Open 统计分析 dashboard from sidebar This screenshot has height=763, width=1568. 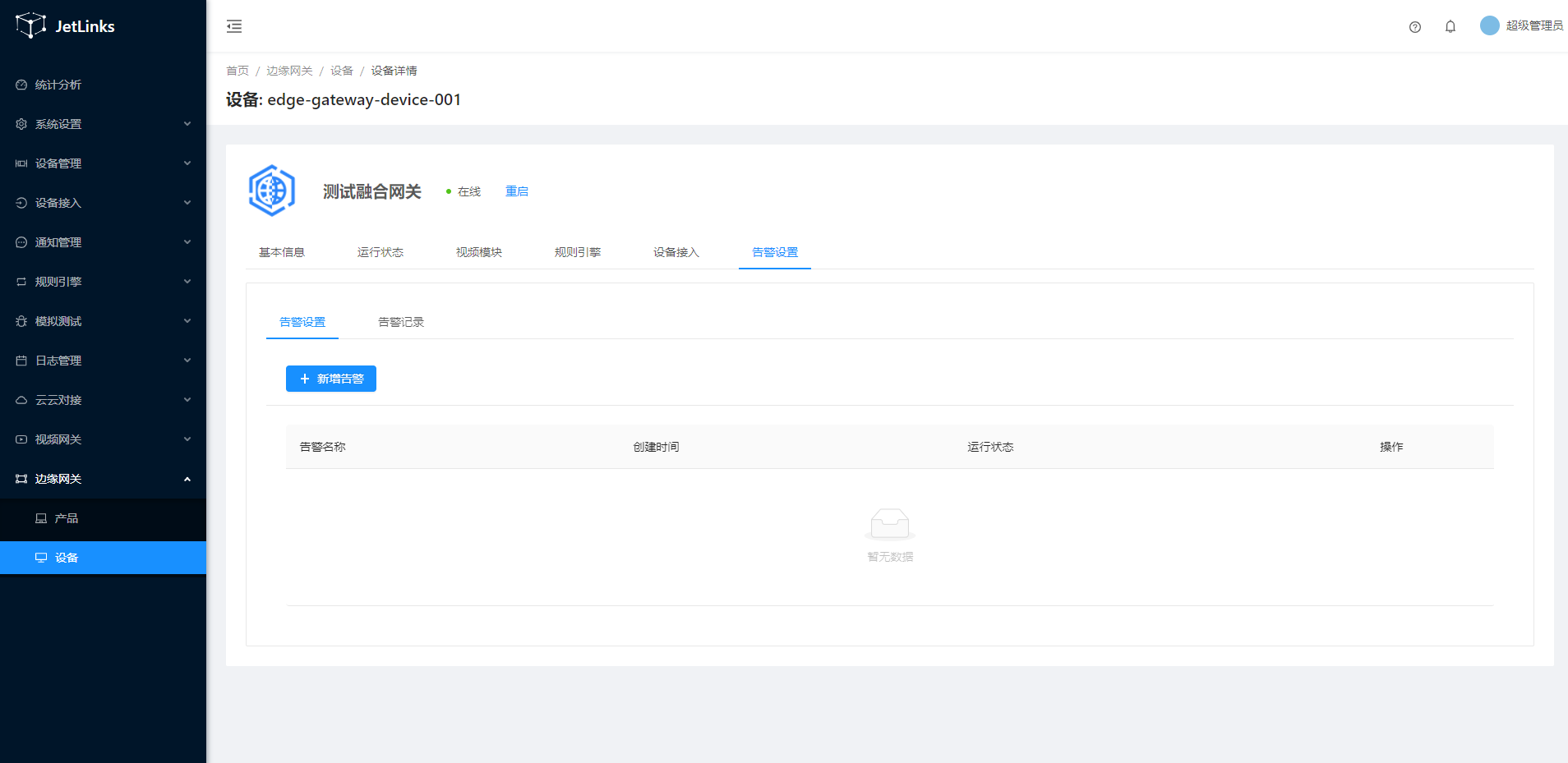click(x=58, y=85)
